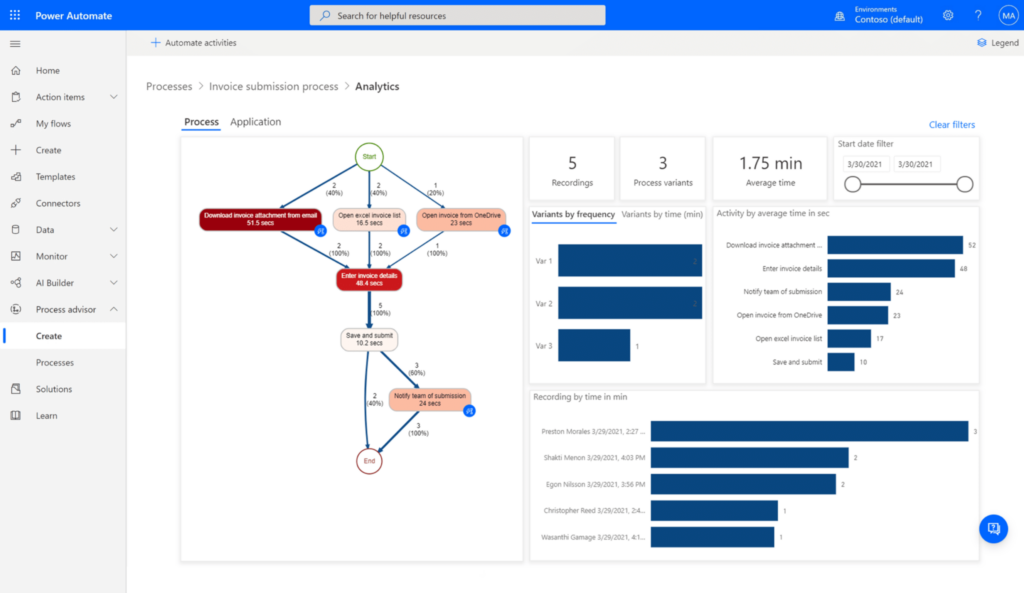Click the second 3/30/2021 date field
The height and width of the screenshot is (593, 1024).
pyautogui.click(x=916, y=164)
